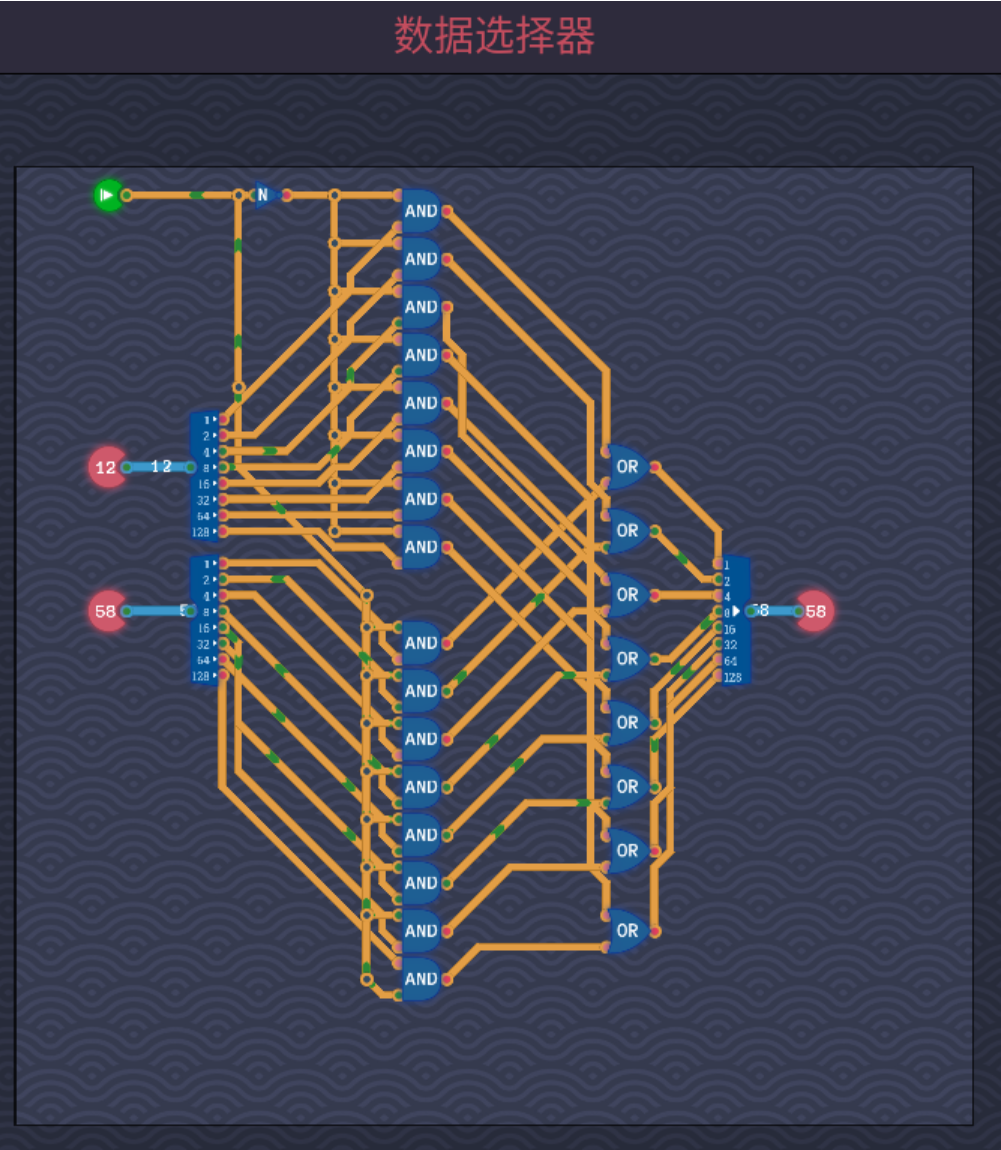Click the output pin of the topmost OR gate

point(655,467)
